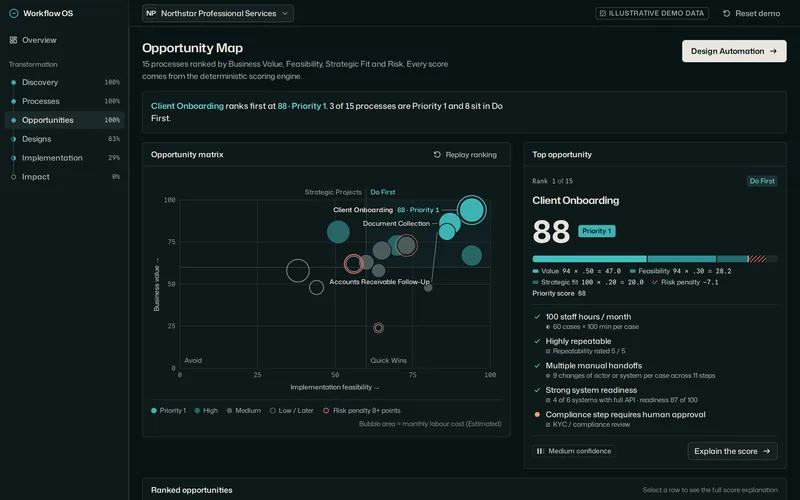This screenshot has width=800, height=500.
Task: Click the Do First quadrant label
Action: pyautogui.click(x=383, y=192)
